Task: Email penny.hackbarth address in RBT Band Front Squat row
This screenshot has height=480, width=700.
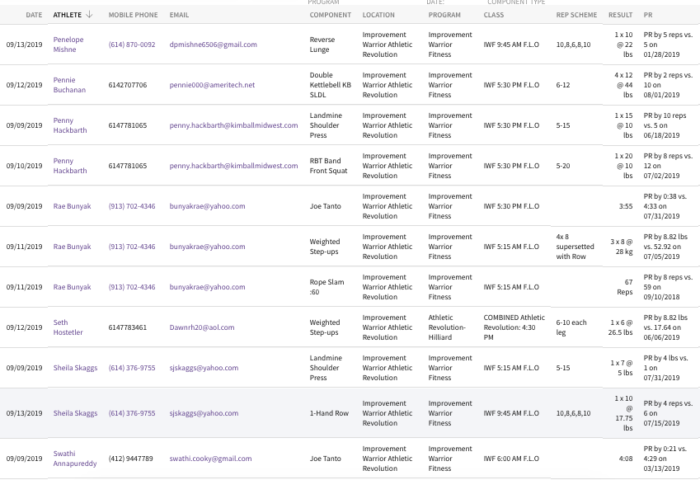Action: pyautogui.click(x=233, y=166)
